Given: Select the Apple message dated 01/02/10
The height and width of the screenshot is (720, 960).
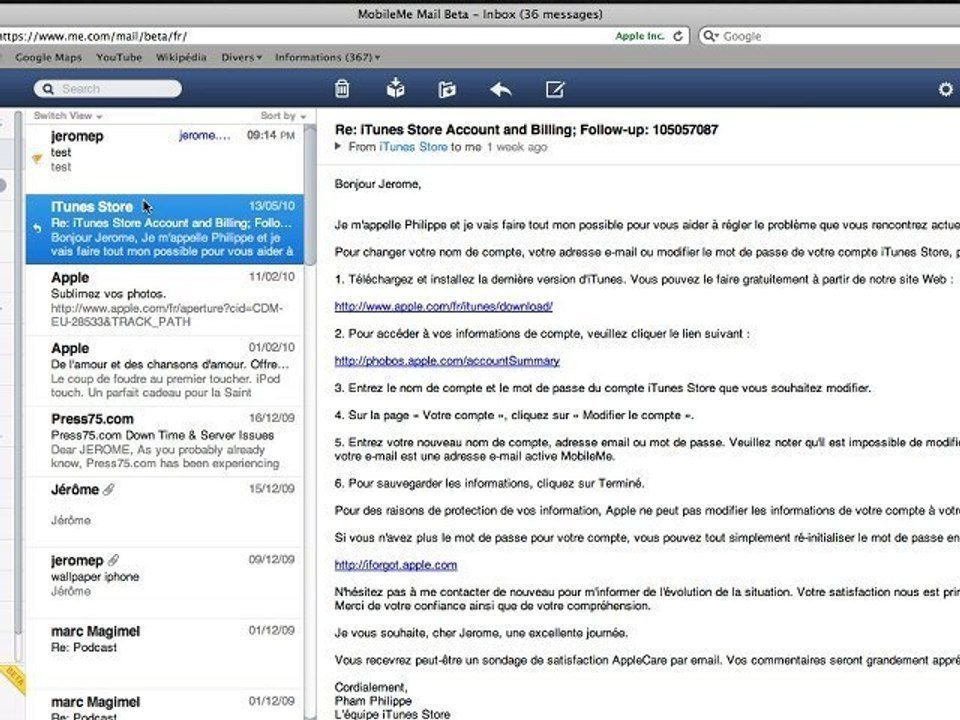Looking at the screenshot, I should [x=164, y=370].
